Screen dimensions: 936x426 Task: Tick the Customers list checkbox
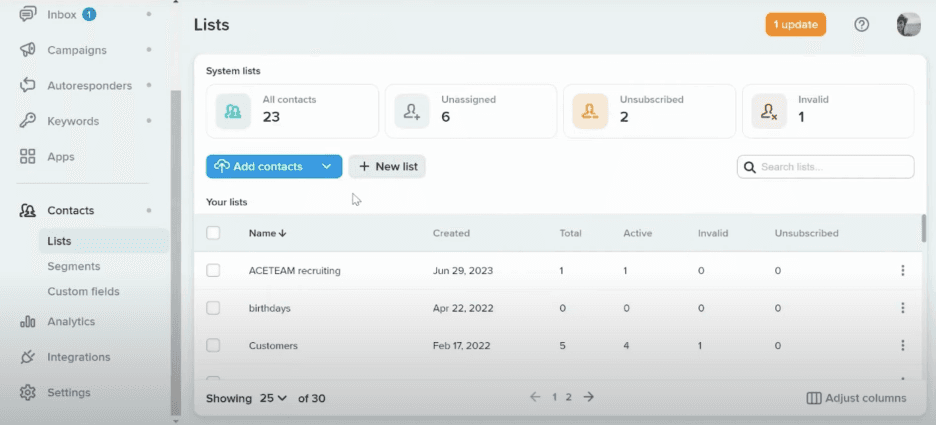pyautogui.click(x=213, y=345)
